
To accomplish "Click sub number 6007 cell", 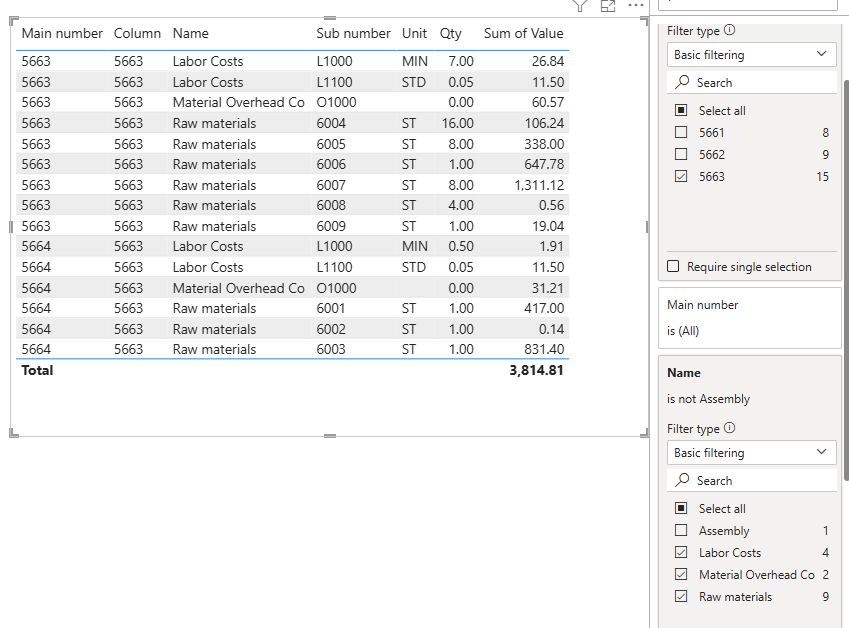I will tap(331, 185).
